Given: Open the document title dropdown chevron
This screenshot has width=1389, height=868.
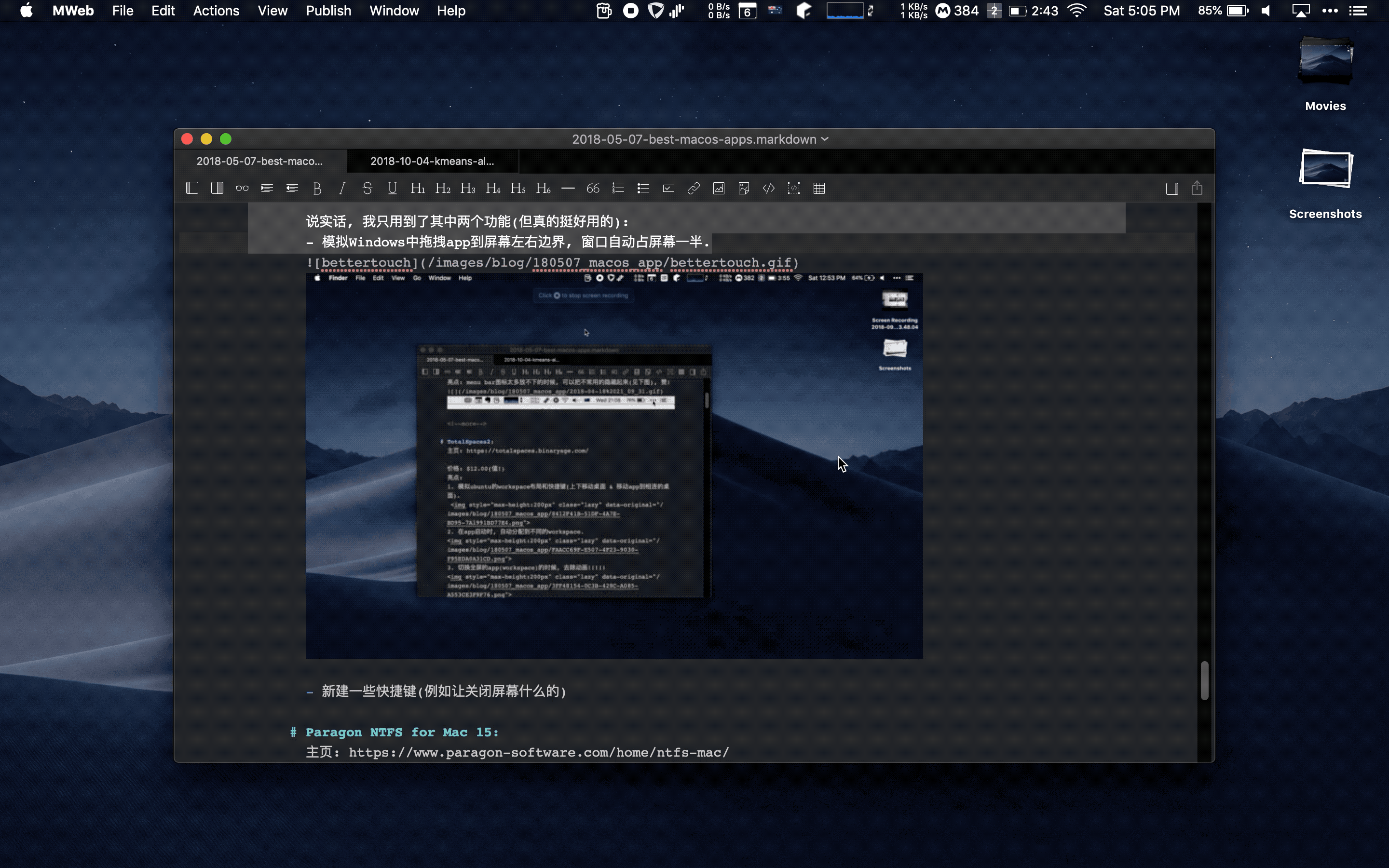Looking at the screenshot, I should click(x=825, y=139).
